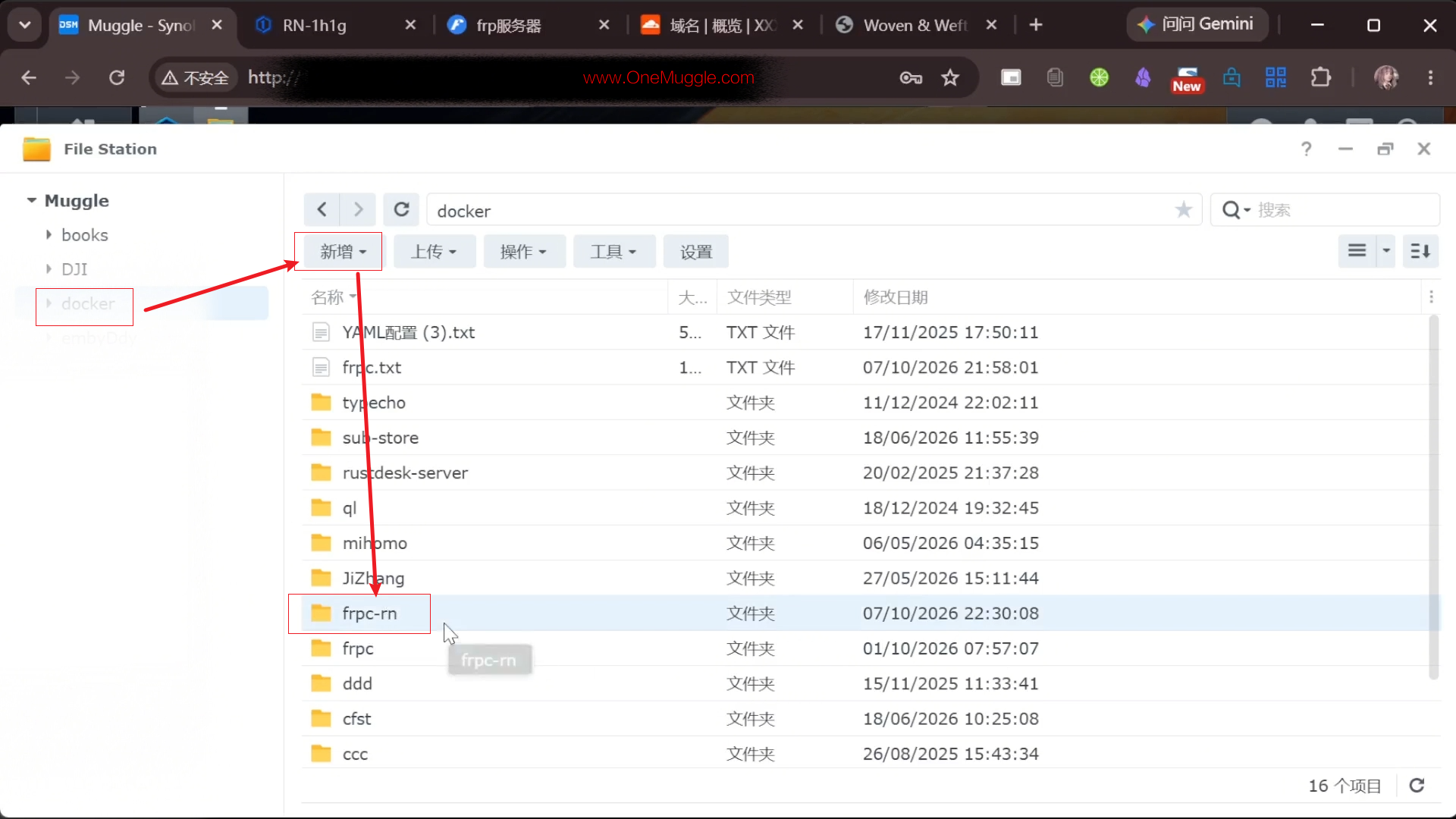Screen dimensions: 1456x819
Task: Click the 设置 button
Action: (x=696, y=252)
